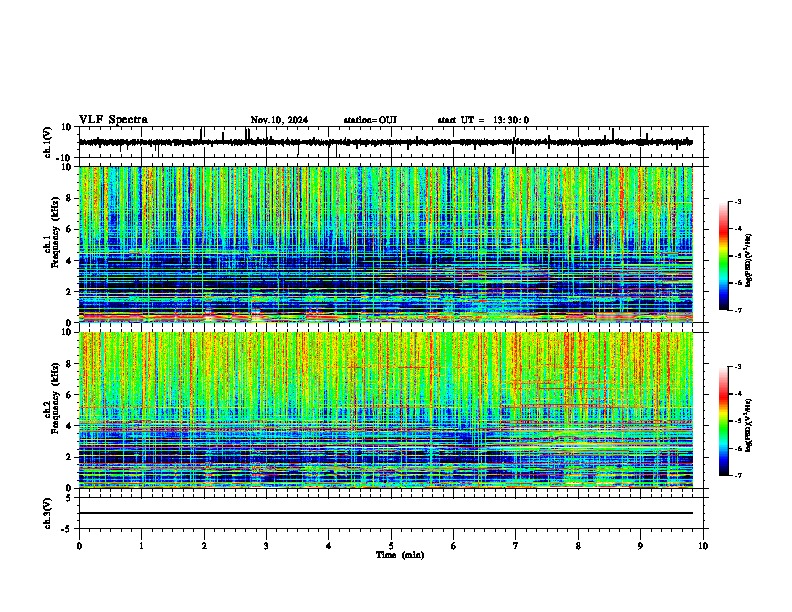The height and width of the screenshot is (612, 792).
Task: Click time axis tick label "7"
Action: (516, 546)
